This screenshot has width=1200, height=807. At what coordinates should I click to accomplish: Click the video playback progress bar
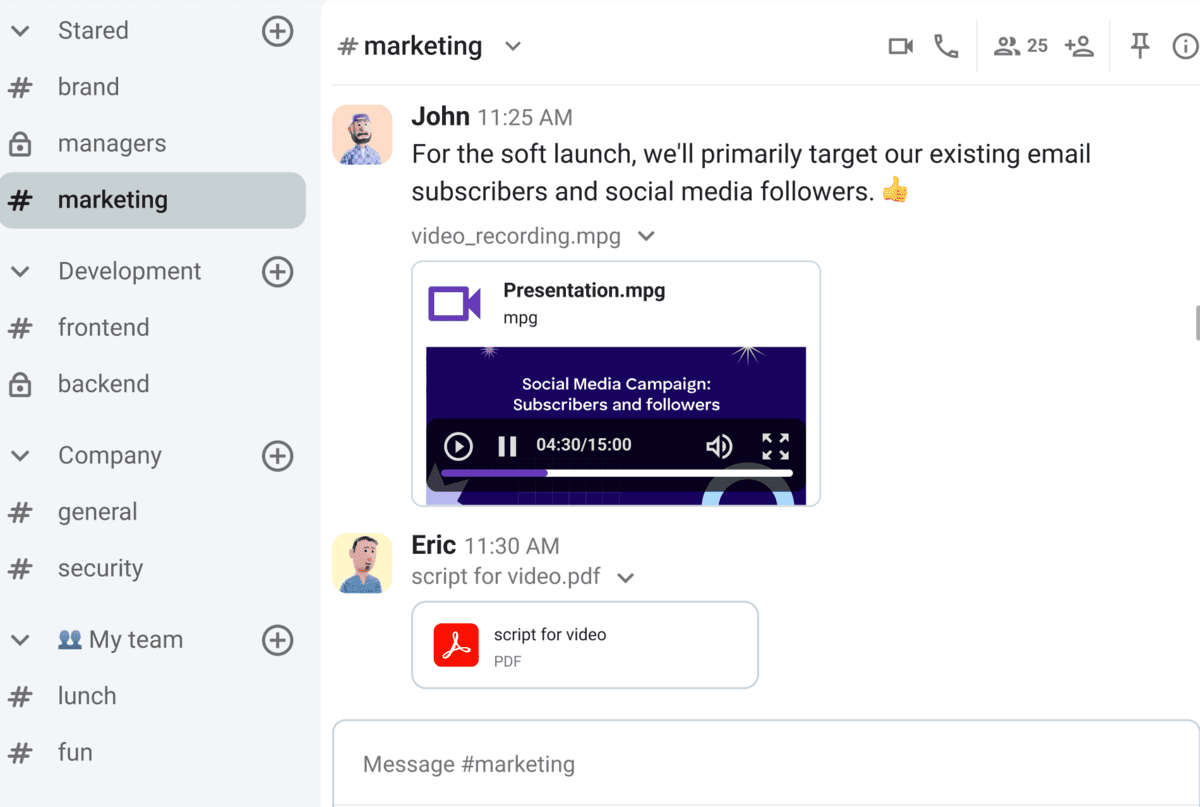615,473
